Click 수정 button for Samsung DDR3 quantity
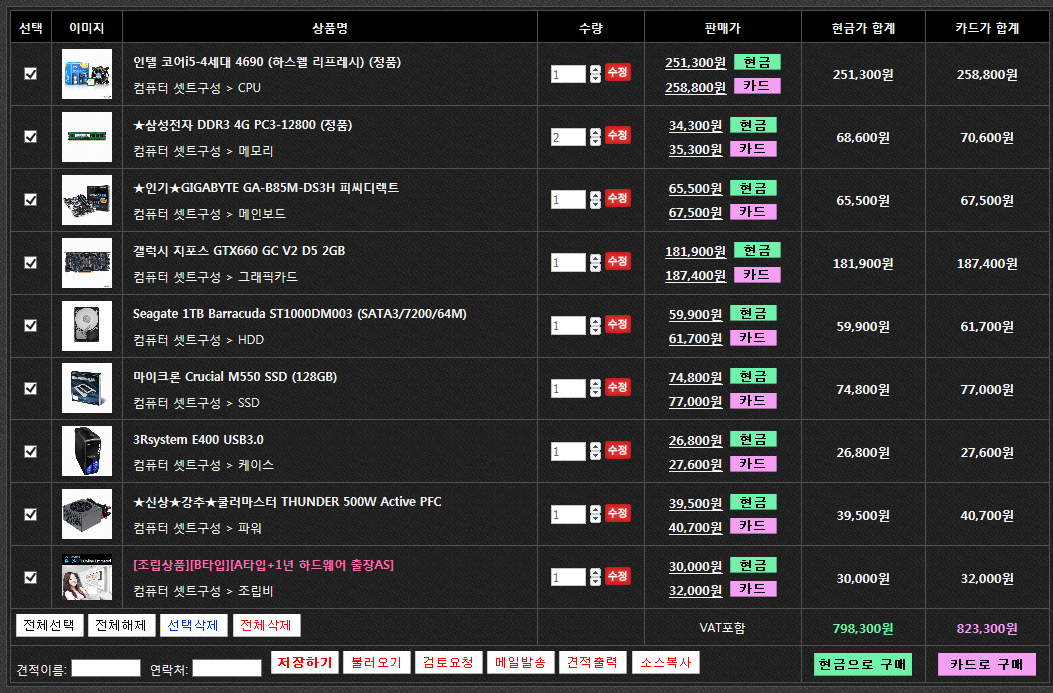Screen dimensions: 1053x693 point(618,135)
